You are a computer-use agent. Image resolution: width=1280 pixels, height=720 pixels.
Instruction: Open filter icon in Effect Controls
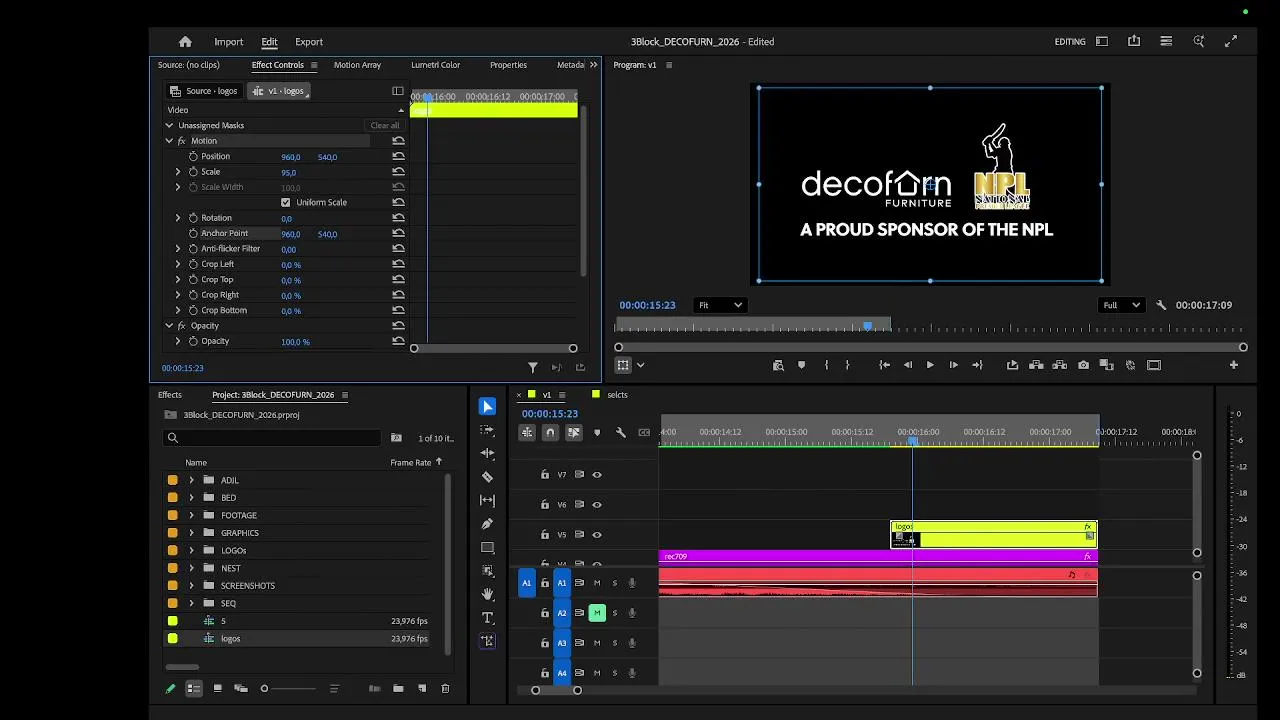click(x=532, y=368)
